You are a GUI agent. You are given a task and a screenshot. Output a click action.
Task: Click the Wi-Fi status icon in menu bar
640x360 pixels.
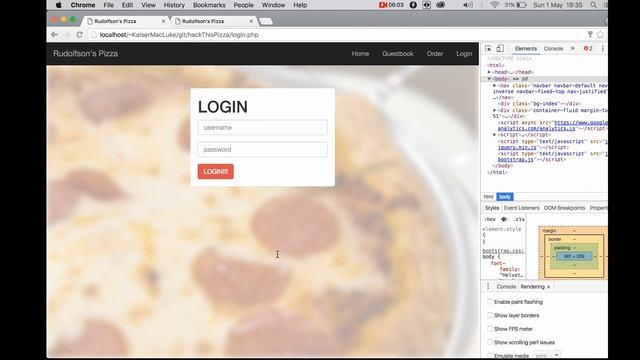point(494,5)
